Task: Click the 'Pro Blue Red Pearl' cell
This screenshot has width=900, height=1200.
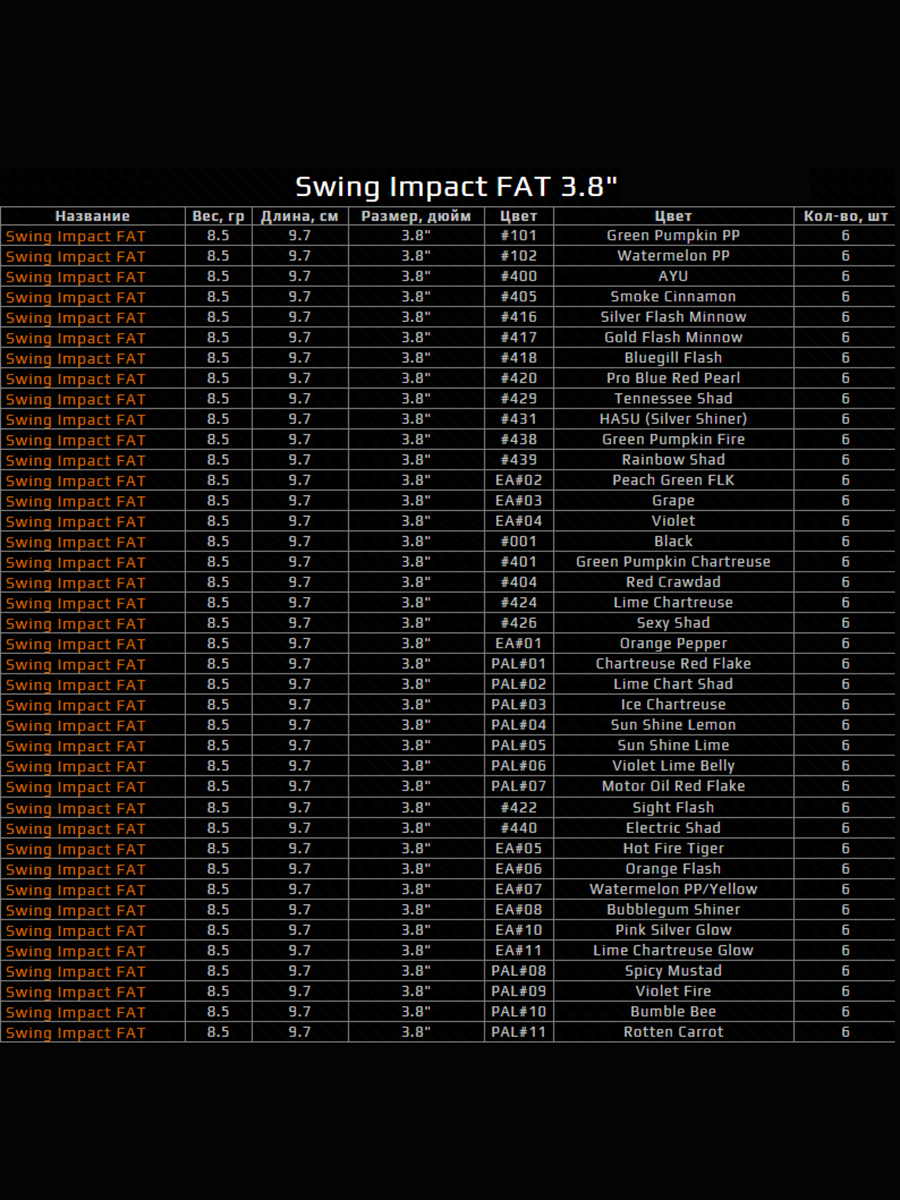Action: (x=674, y=379)
